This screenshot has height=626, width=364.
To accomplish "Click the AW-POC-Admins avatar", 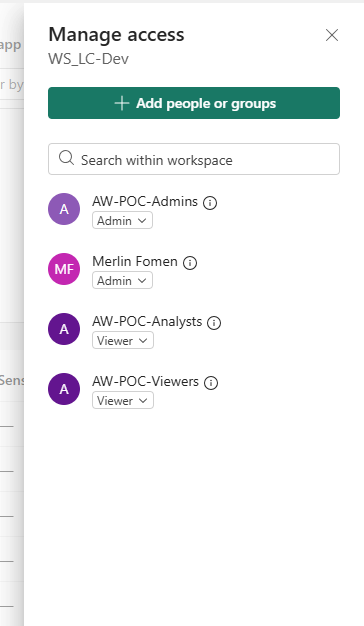I will pos(64,209).
